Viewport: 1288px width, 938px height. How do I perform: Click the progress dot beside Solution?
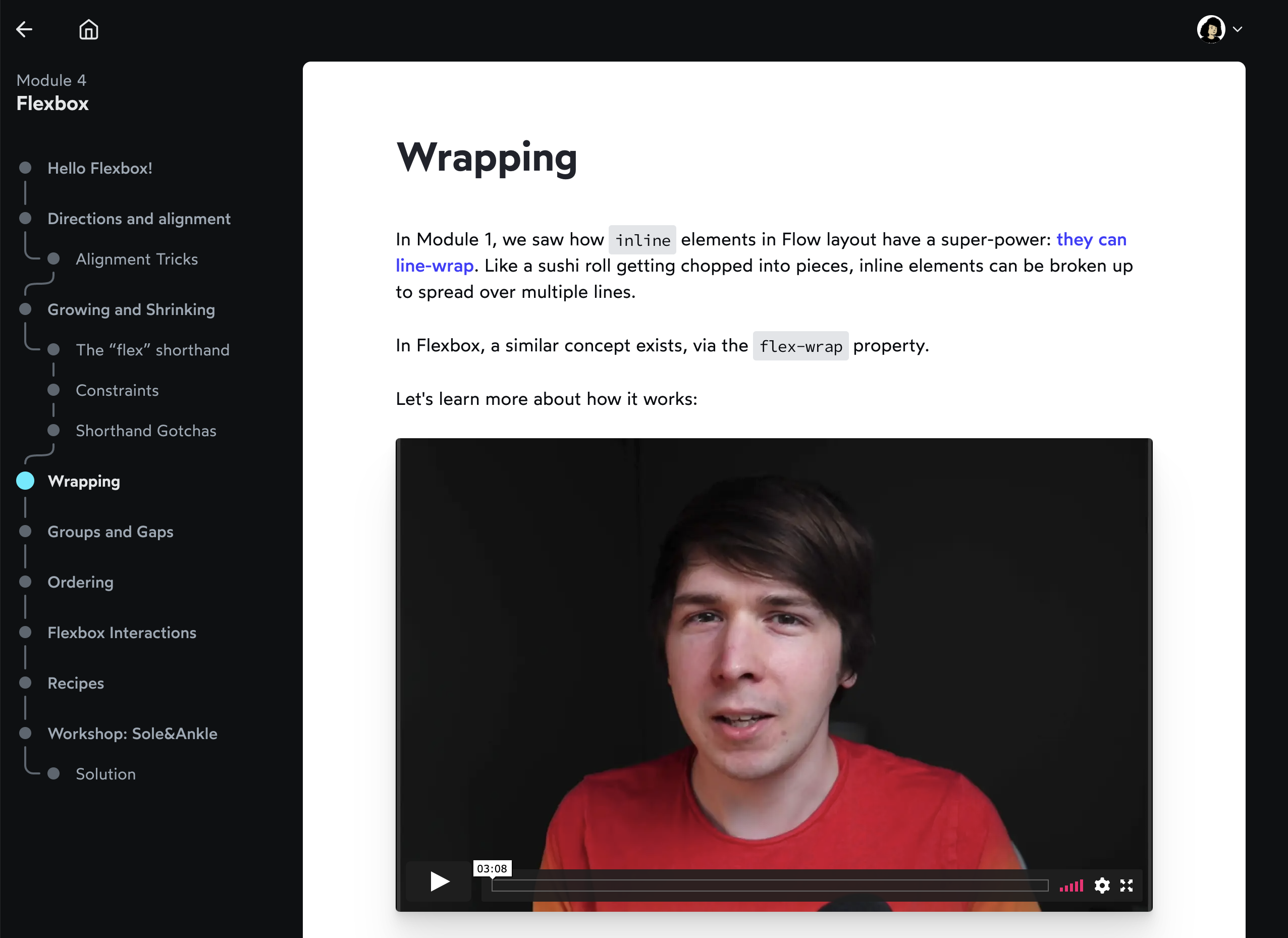pyautogui.click(x=54, y=774)
